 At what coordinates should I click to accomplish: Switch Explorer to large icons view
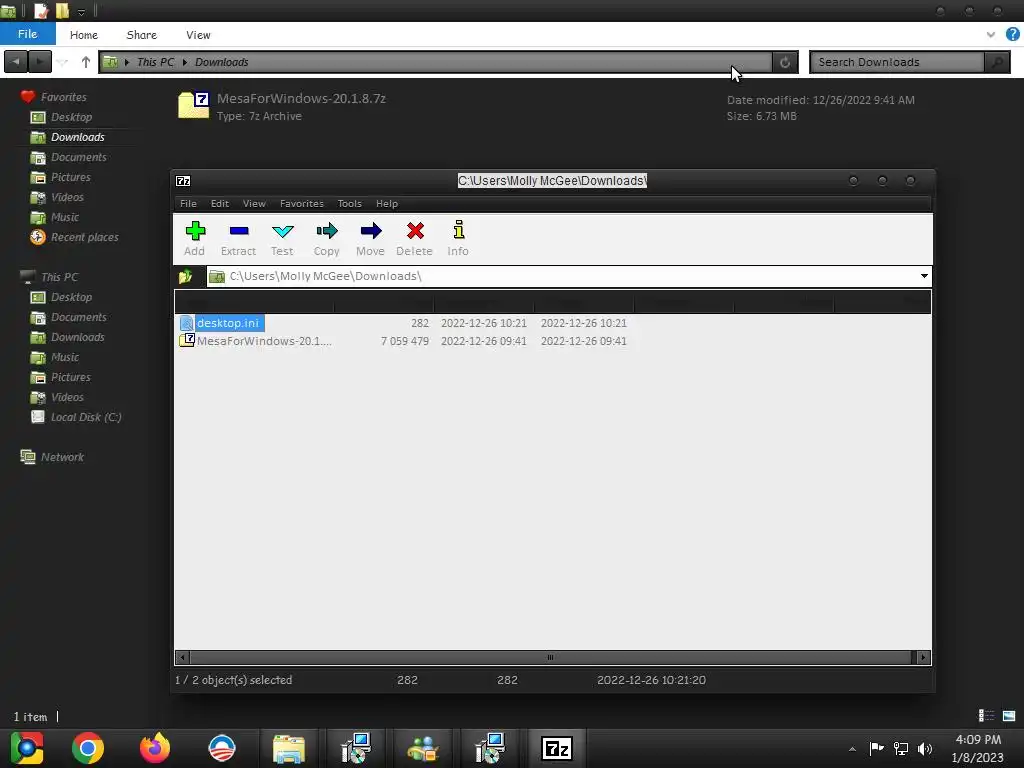pyautogui.click(x=1009, y=716)
